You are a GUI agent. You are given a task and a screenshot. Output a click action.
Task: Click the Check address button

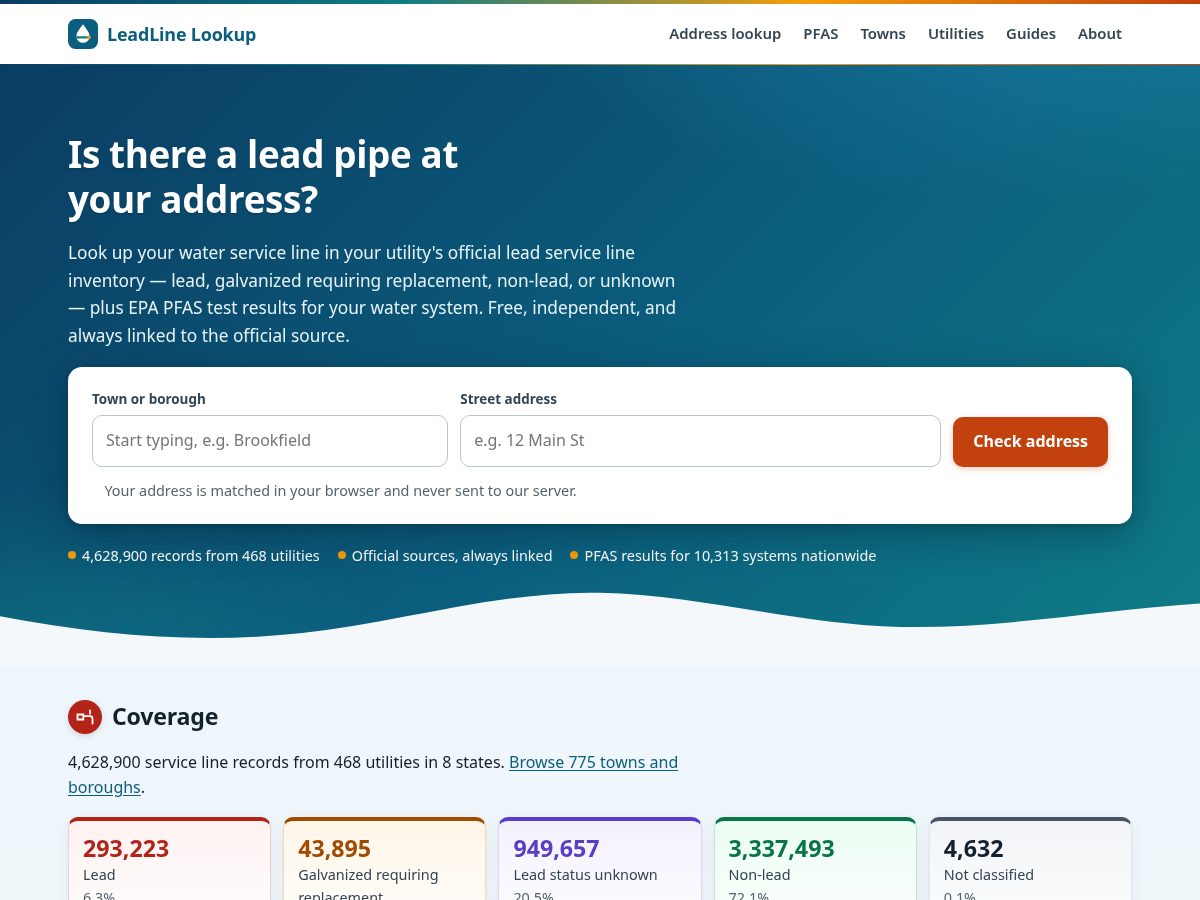point(1030,441)
